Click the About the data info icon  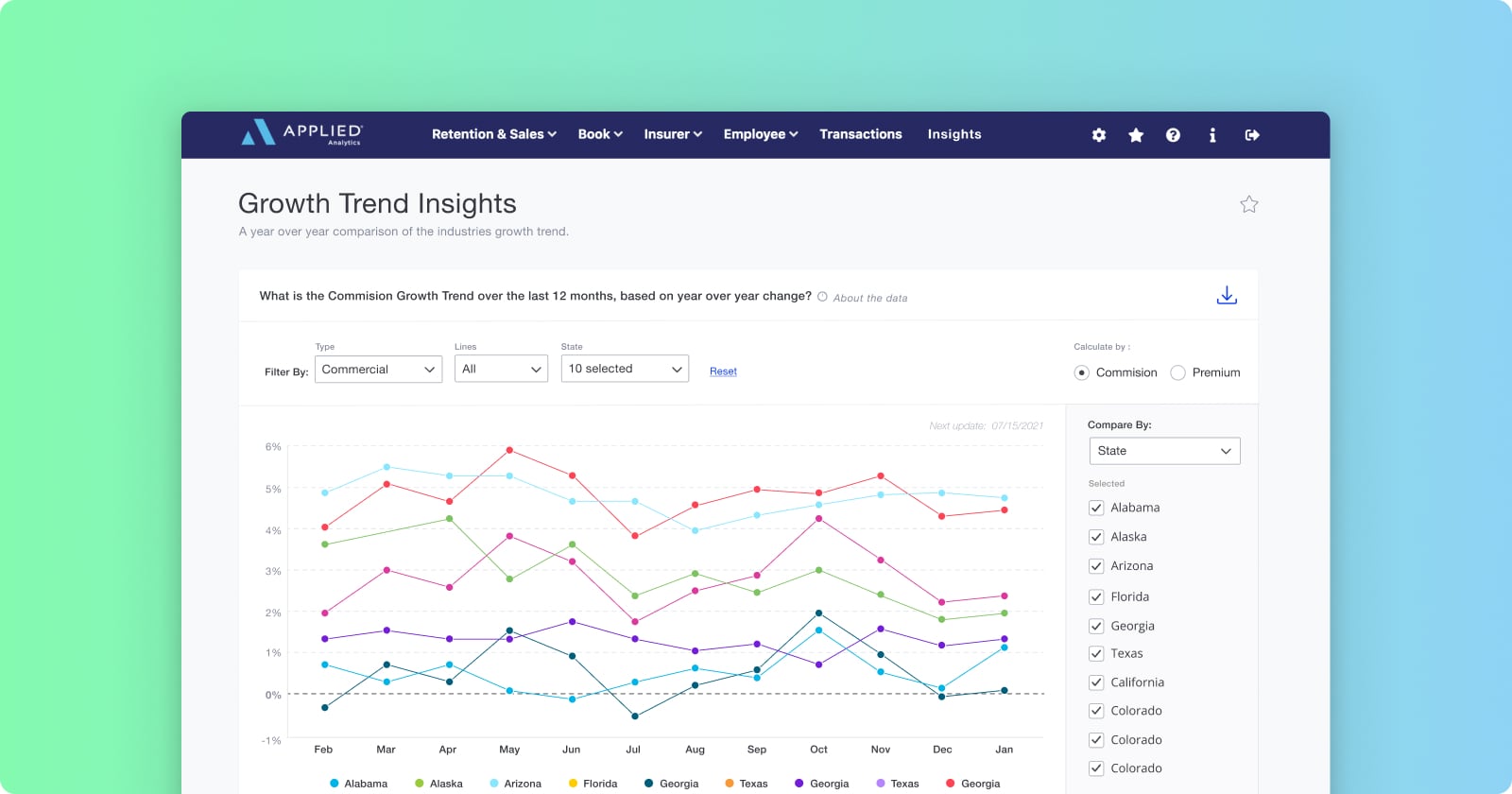click(822, 297)
